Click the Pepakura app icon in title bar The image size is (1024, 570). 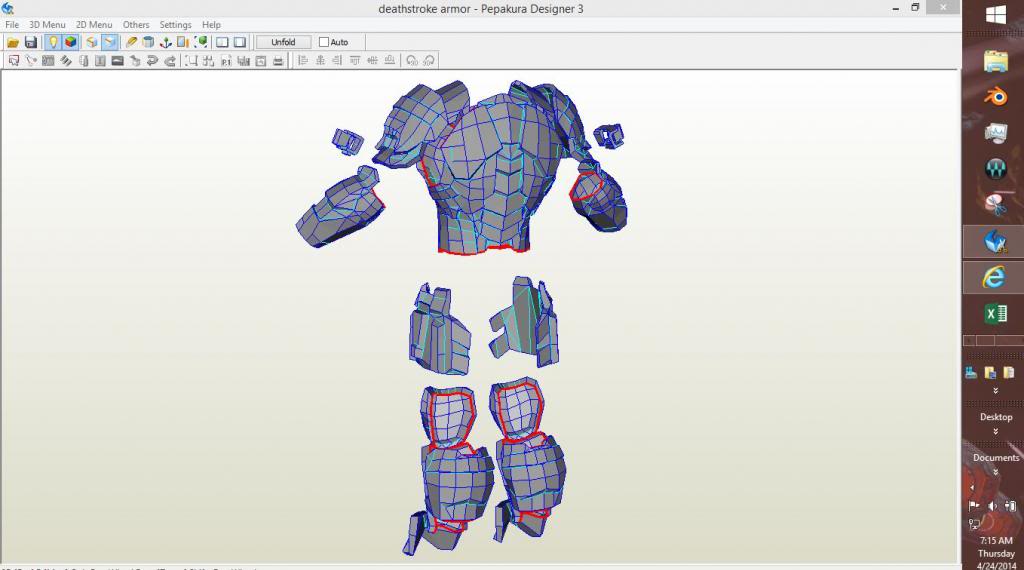pos(7,8)
